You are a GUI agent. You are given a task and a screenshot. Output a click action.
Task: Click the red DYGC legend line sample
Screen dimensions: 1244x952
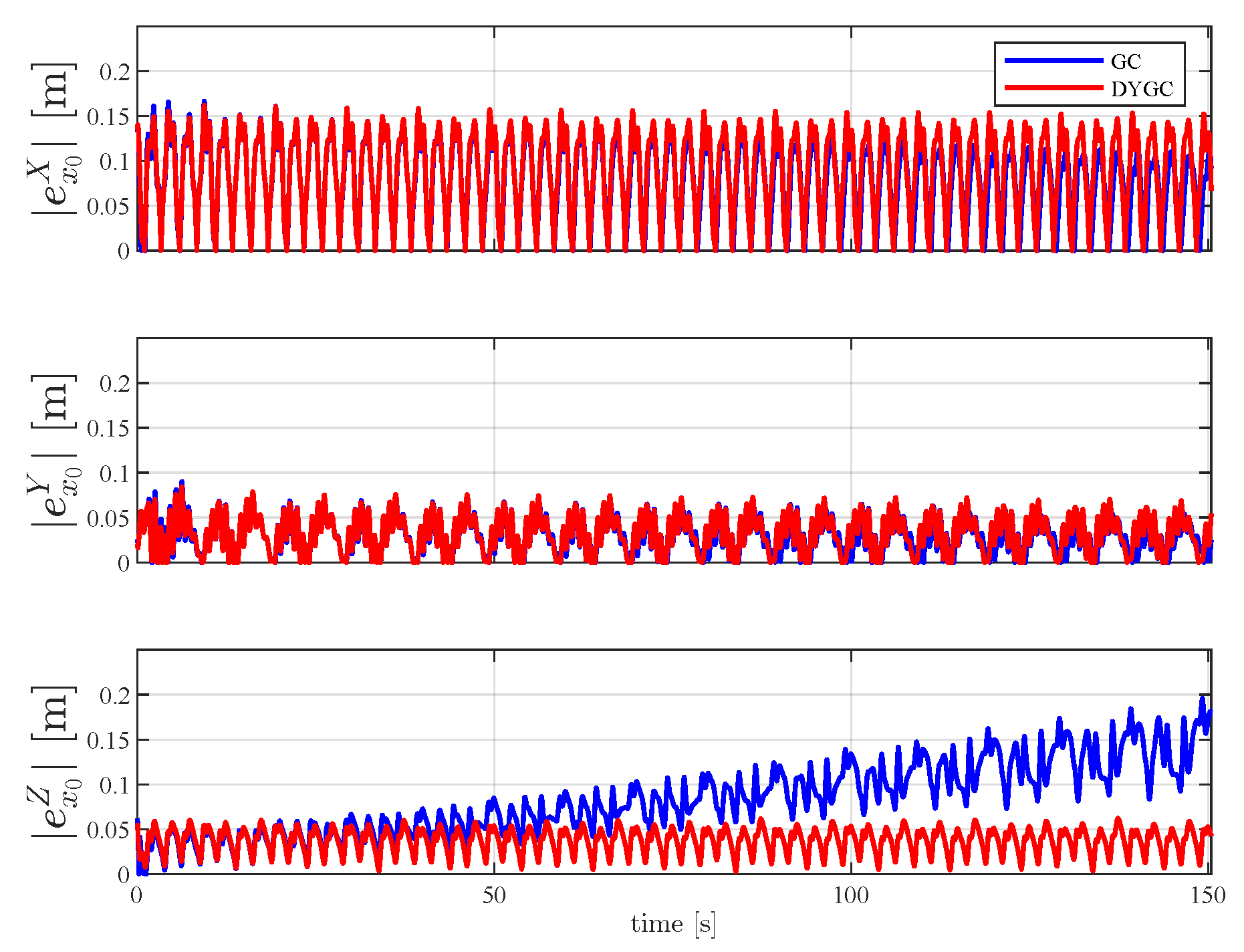tap(1053, 88)
